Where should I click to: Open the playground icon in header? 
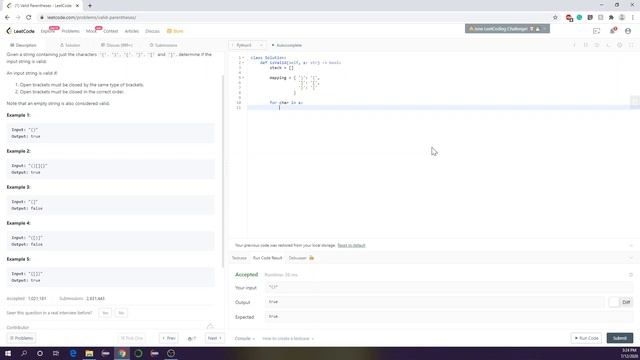(596, 31)
